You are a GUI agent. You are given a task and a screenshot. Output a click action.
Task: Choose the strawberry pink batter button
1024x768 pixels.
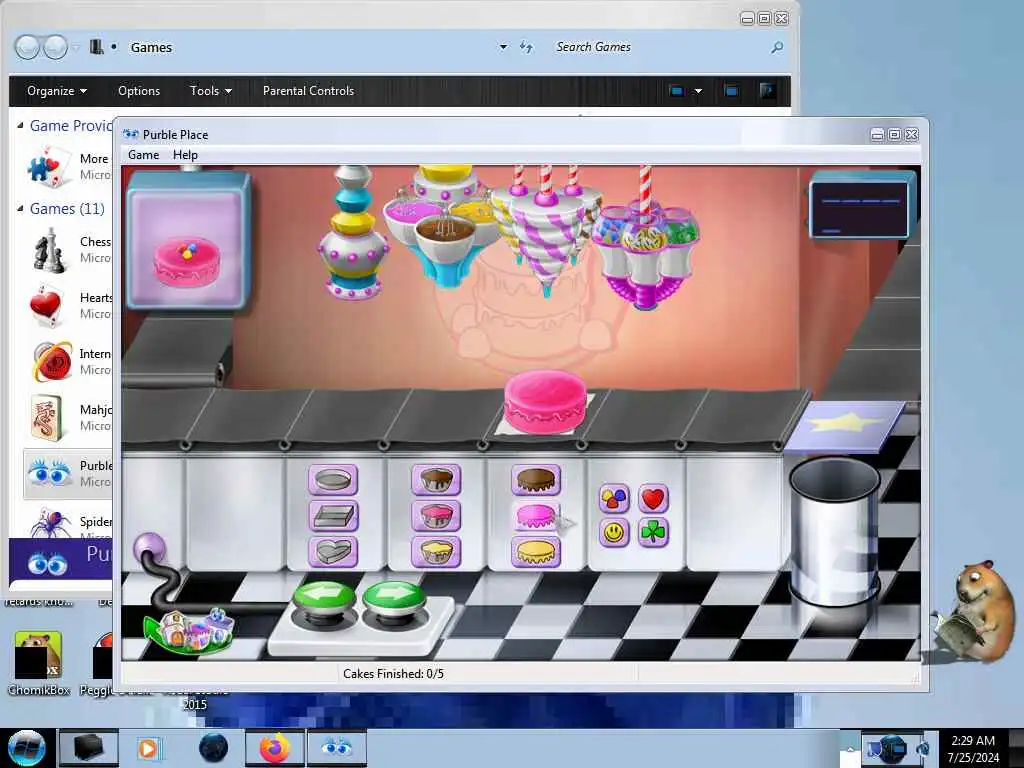[x=436, y=516]
